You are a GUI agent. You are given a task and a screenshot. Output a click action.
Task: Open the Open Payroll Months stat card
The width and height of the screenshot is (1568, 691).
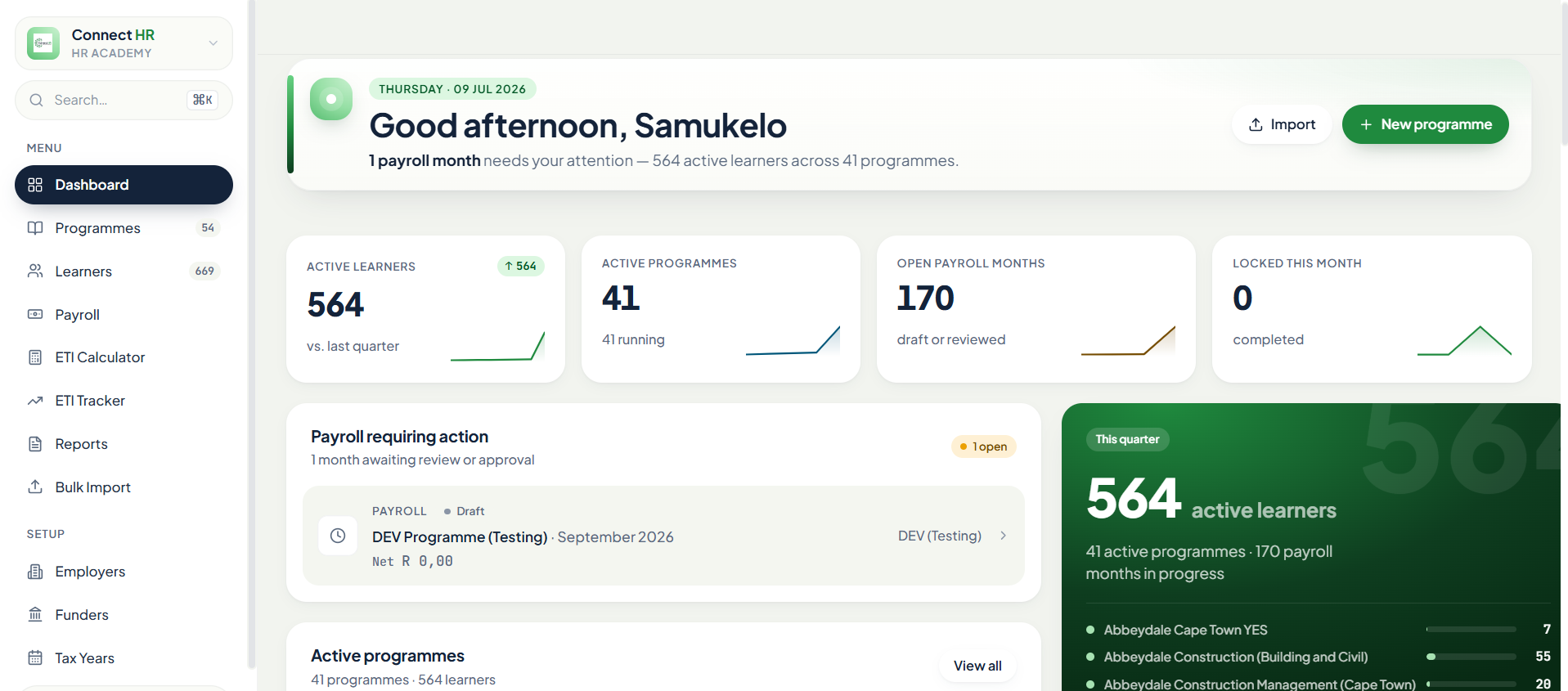click(1036, 309)
